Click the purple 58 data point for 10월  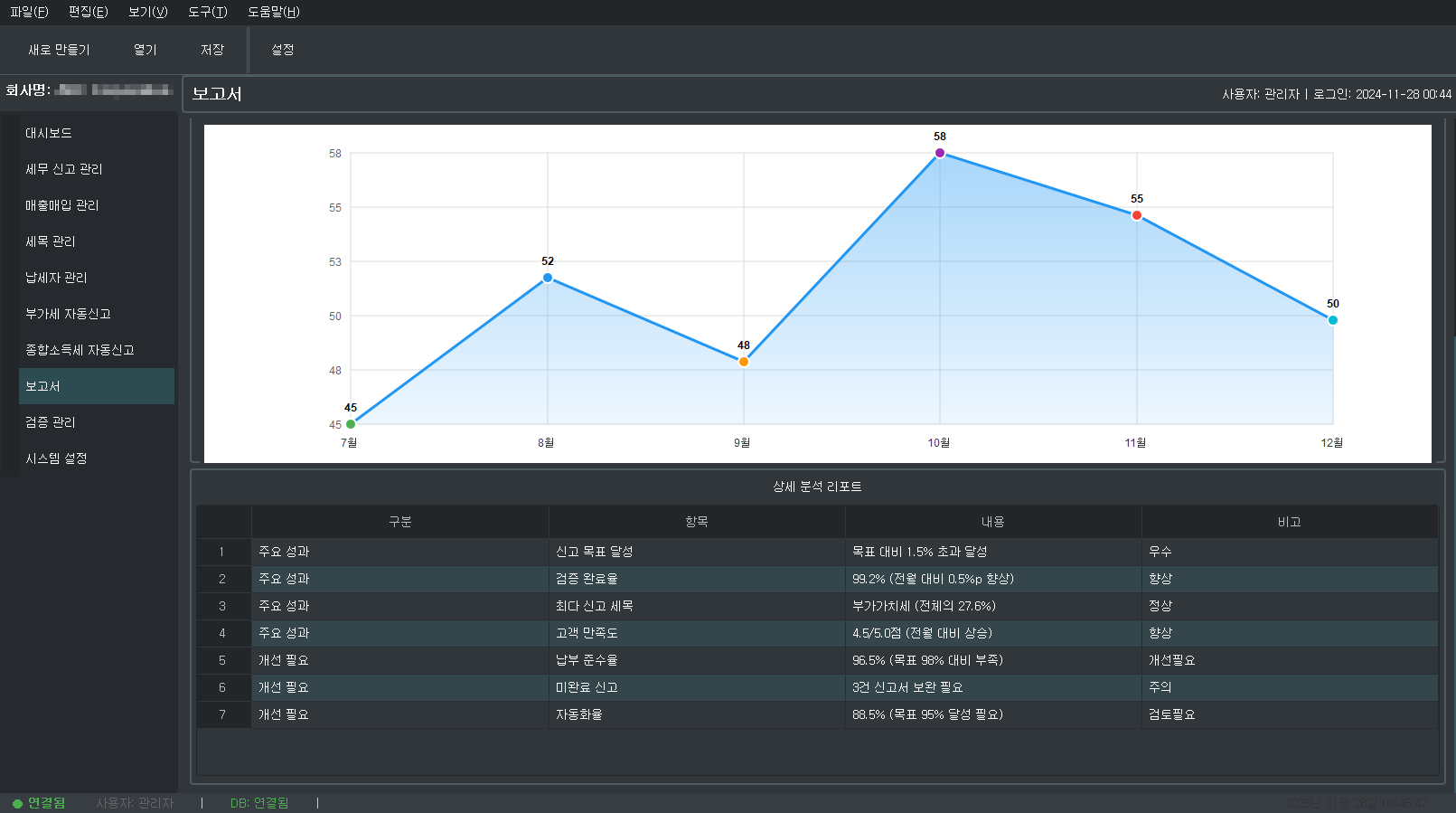pos(940,153)
